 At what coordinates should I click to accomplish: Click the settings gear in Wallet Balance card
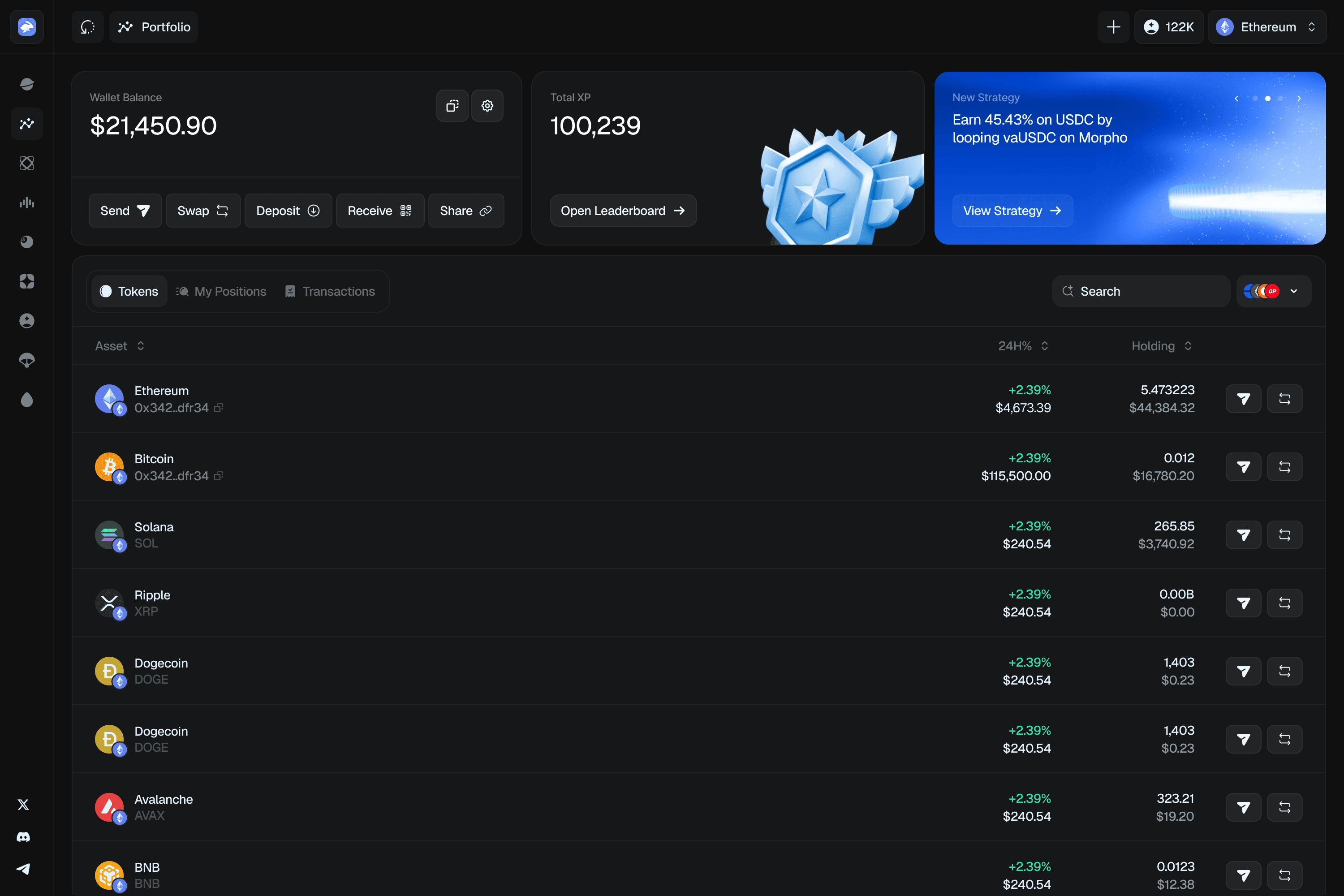pos(487,106)
